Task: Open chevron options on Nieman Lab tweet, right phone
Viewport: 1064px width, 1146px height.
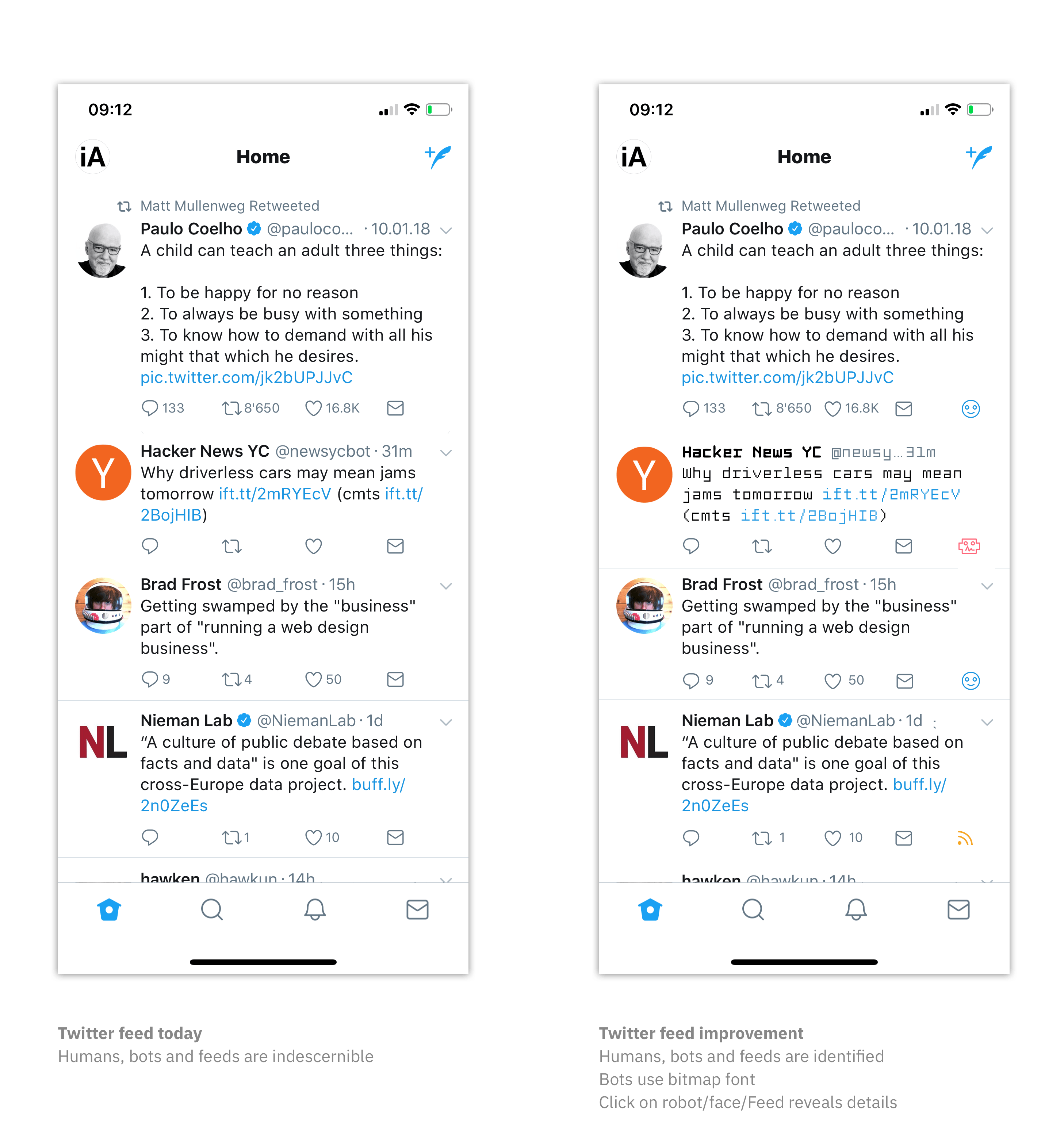Action: [x=987, y=723]
